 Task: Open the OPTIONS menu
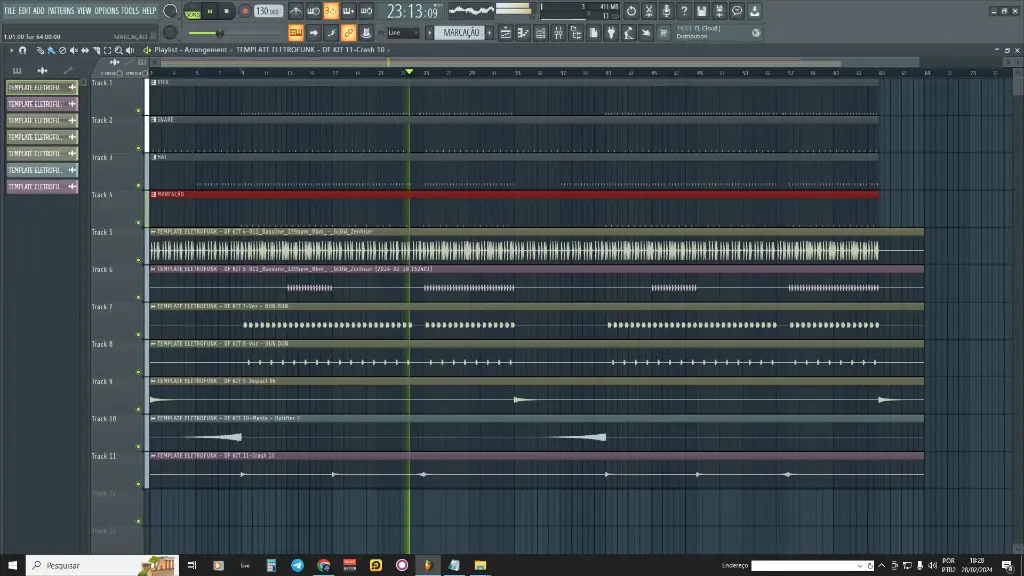pyautogui.click(x=106, y=10)
